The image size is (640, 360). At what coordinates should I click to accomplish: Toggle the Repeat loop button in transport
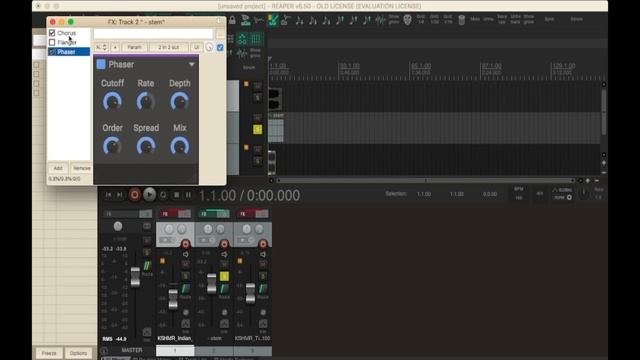click(x=163, y=195)
